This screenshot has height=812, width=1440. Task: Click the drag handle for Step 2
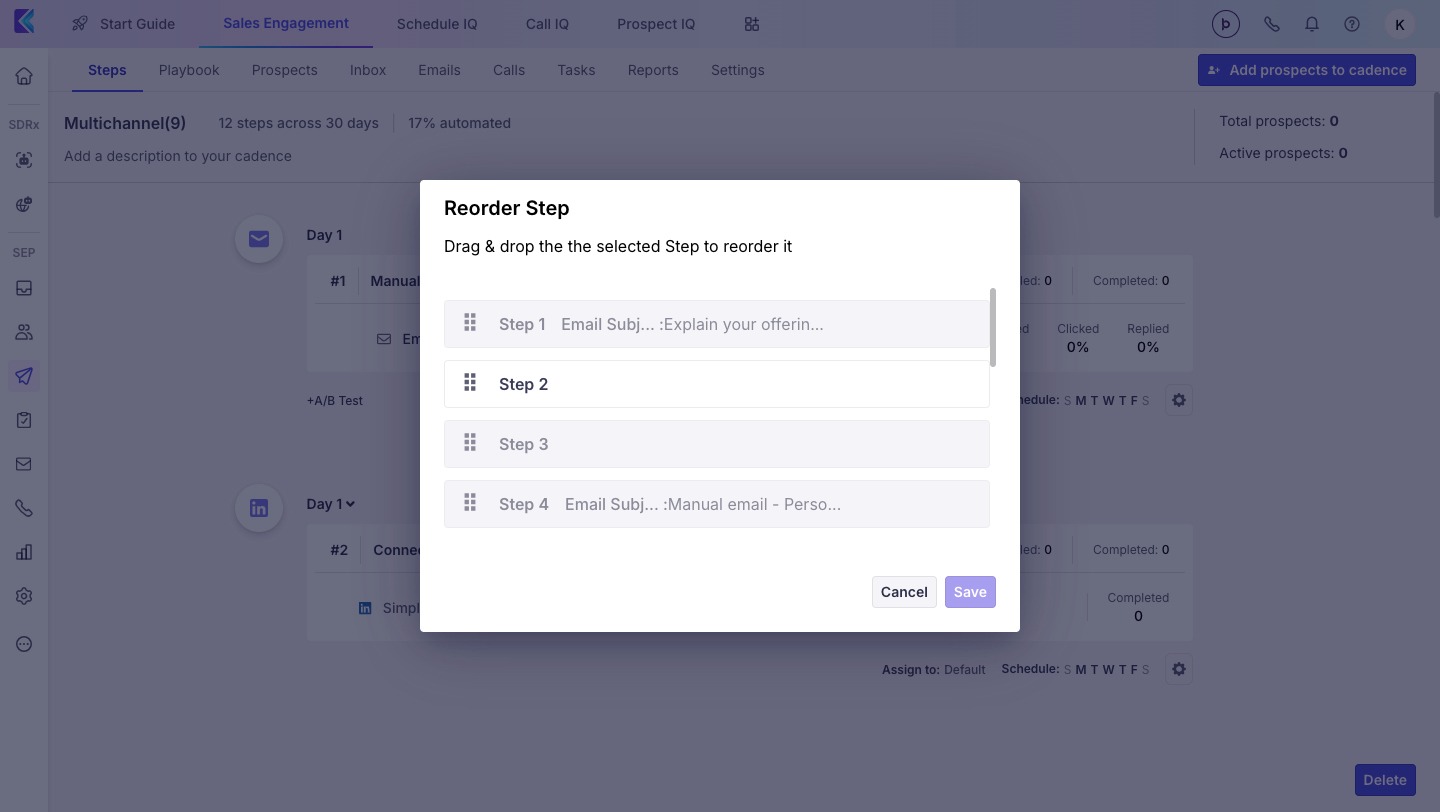tap(470, 382)
